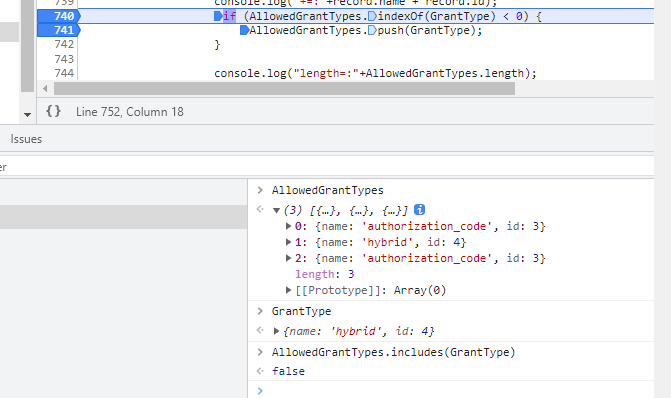Click the horizontal scrollbar thumb in editor
671x398 pixels.
[284, 89]
